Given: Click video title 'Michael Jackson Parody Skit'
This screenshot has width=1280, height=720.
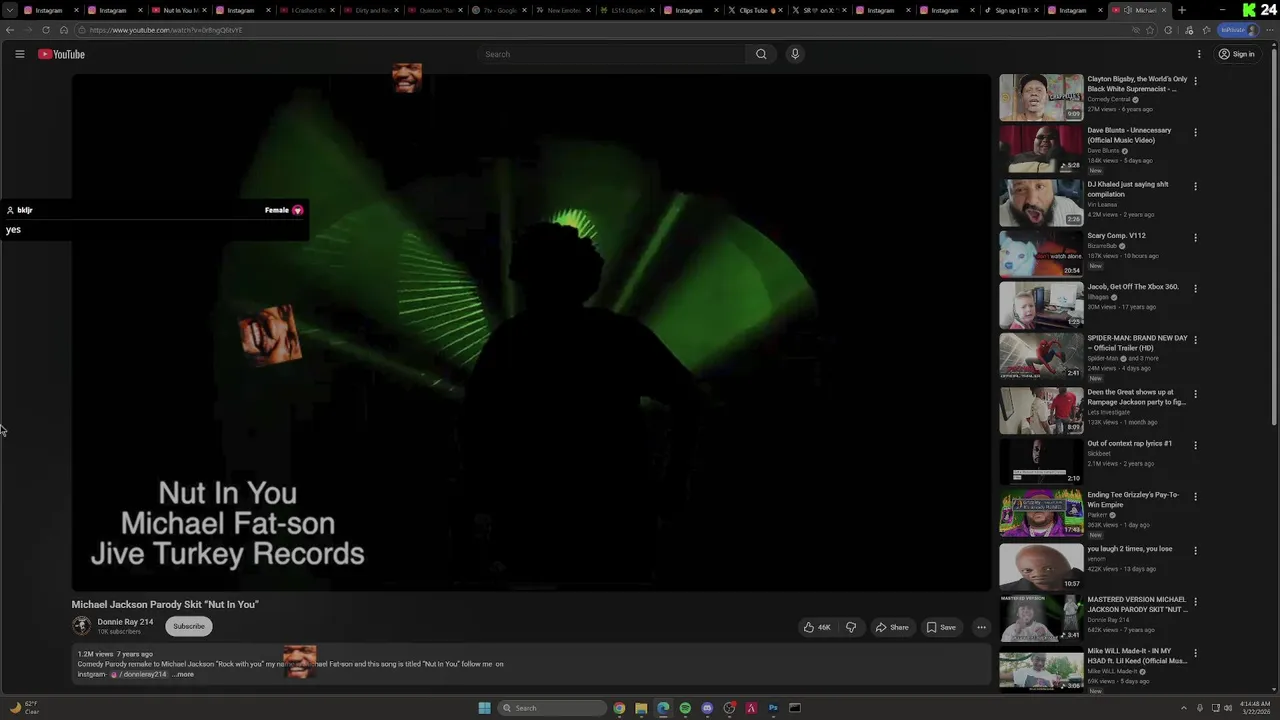Looking at the screenshot, I should tap(165, 604).
